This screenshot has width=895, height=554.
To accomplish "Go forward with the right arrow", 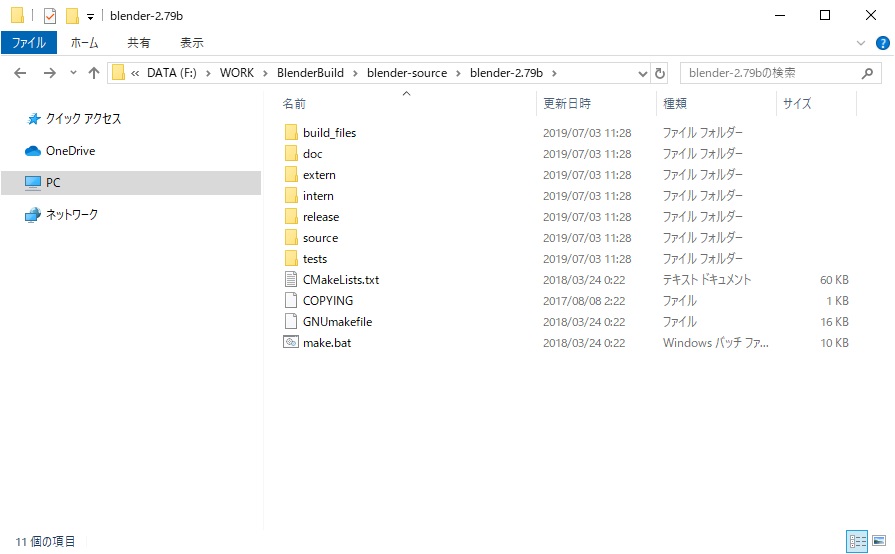I will click(x=50, y=73).
